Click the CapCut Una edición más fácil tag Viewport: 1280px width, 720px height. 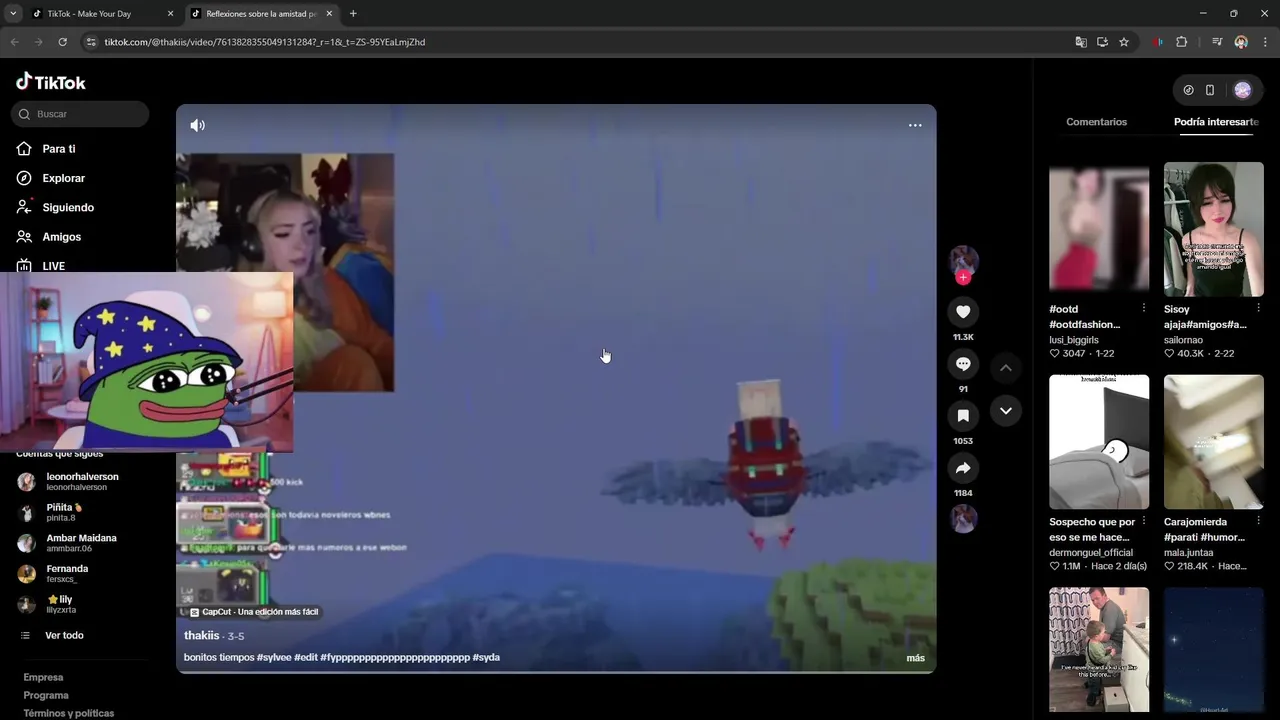(254, 612)
